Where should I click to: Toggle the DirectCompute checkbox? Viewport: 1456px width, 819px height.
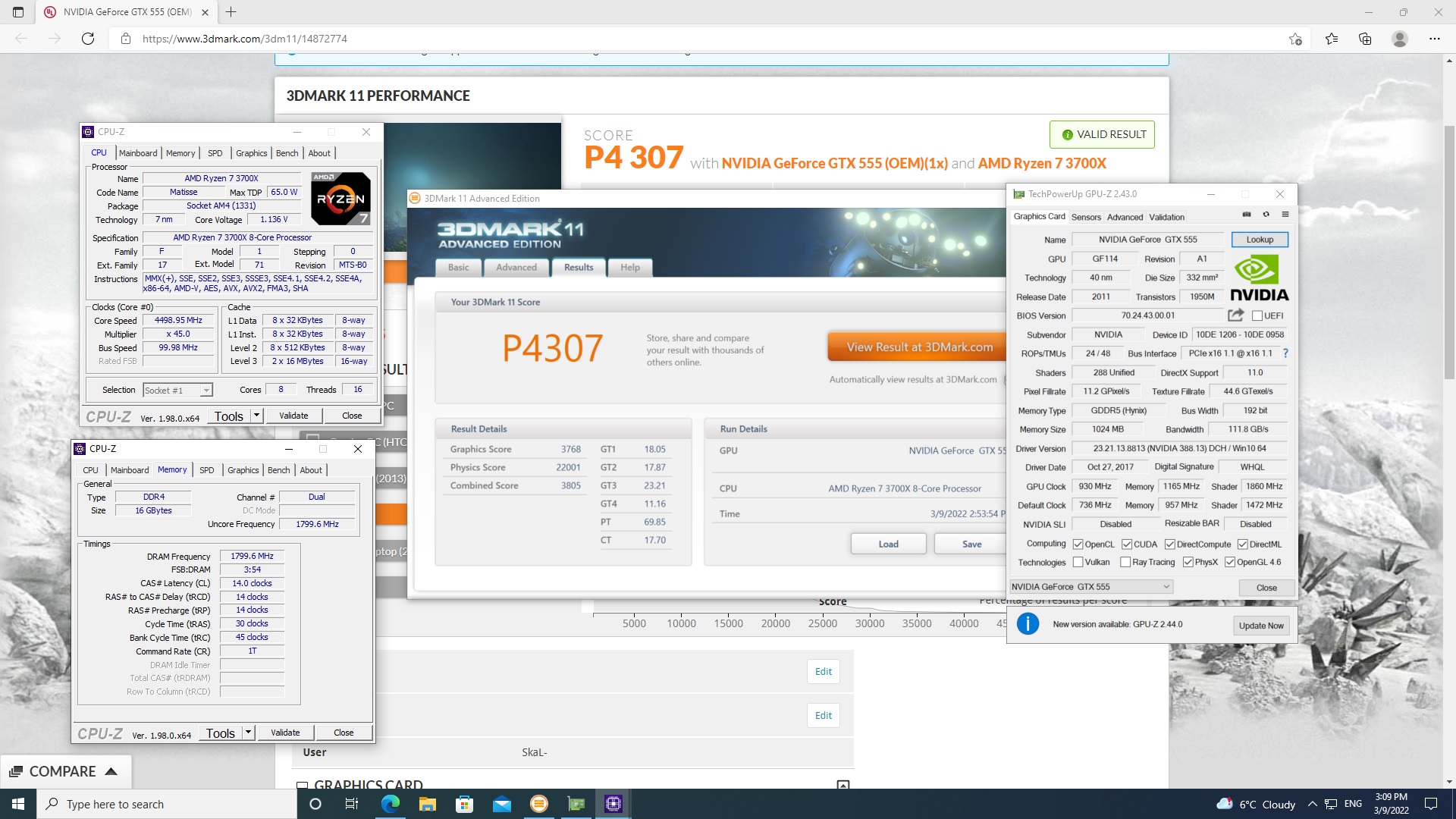pos(1170,544)
